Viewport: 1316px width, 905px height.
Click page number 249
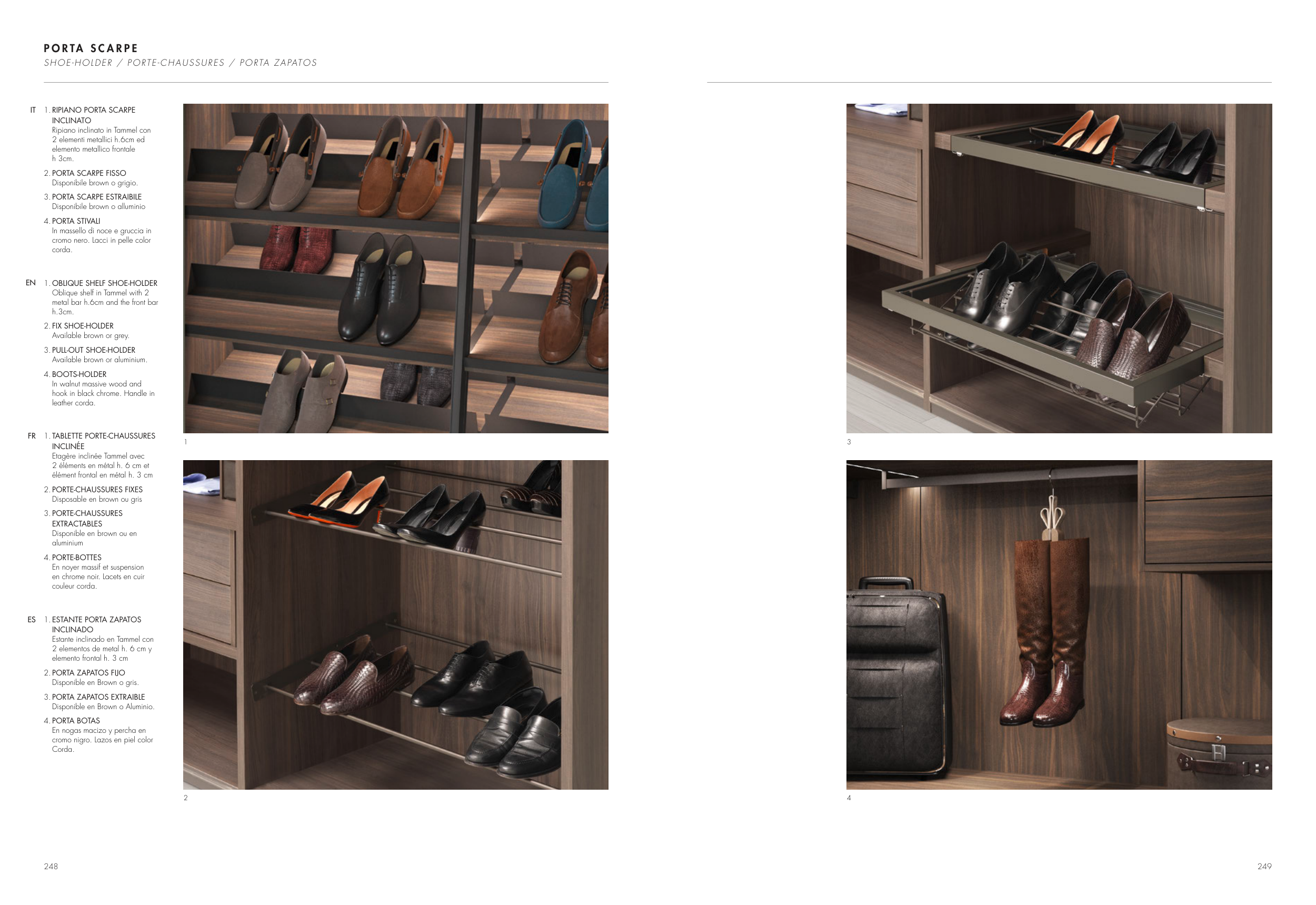tap(1264, 866)
